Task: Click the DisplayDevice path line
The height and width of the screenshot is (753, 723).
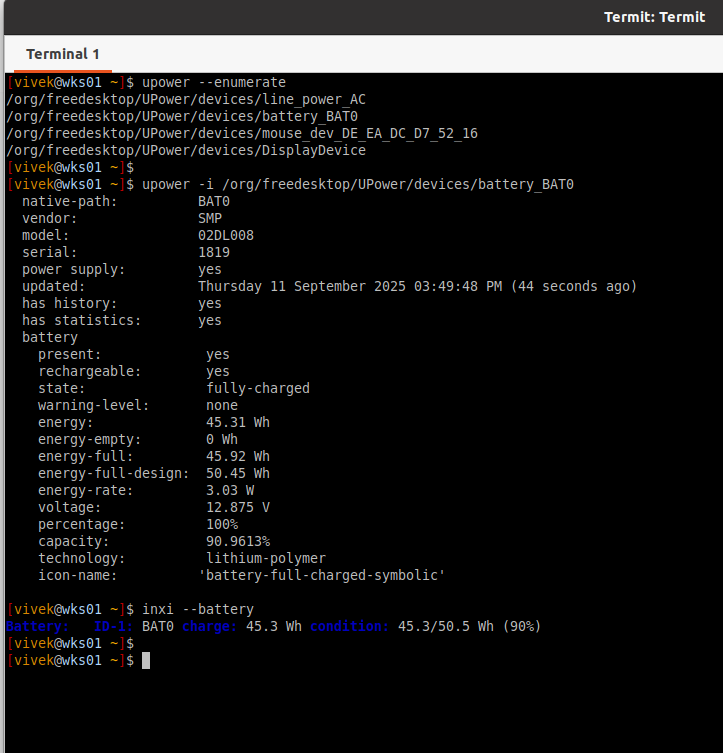Action: [x=186, y=150]
